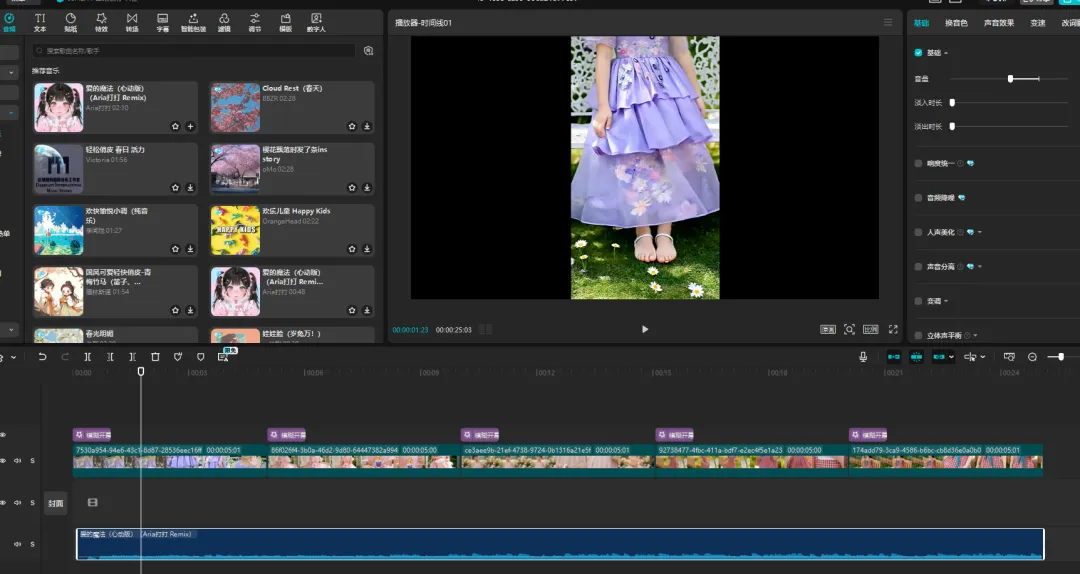Screen dimensions: 1080x574
Task: Enter fullscreen preview in the player
Action: [x=893, y=329]
